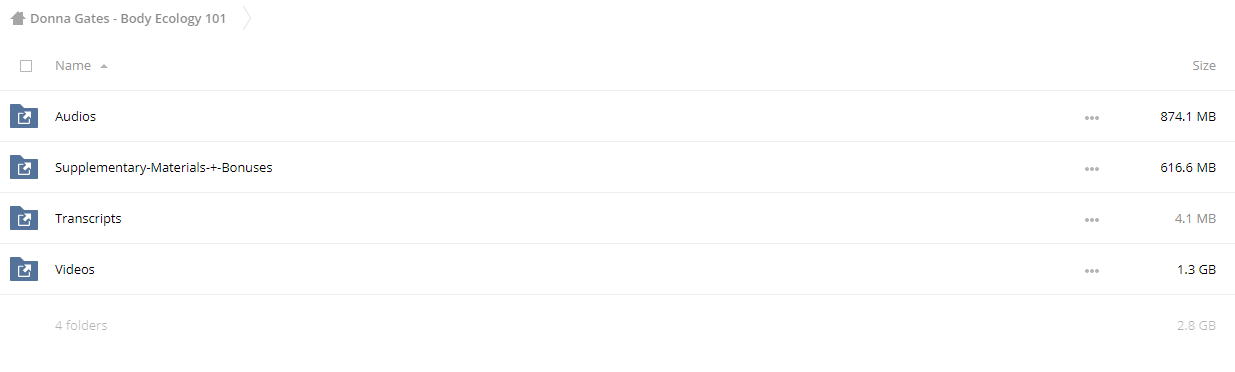The height and width of the screenshot is (372, 1235).
Task: Open the Transcripts folder link
Action: (88, 218)
